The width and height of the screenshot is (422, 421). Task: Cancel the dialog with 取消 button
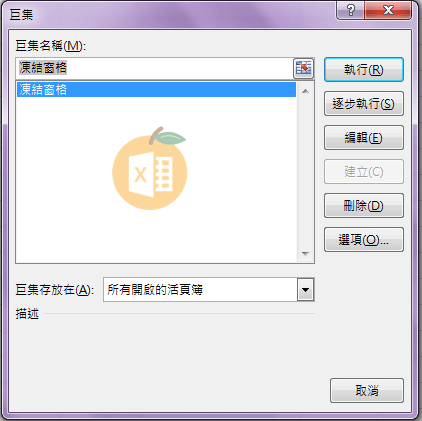tap(367, 390)
